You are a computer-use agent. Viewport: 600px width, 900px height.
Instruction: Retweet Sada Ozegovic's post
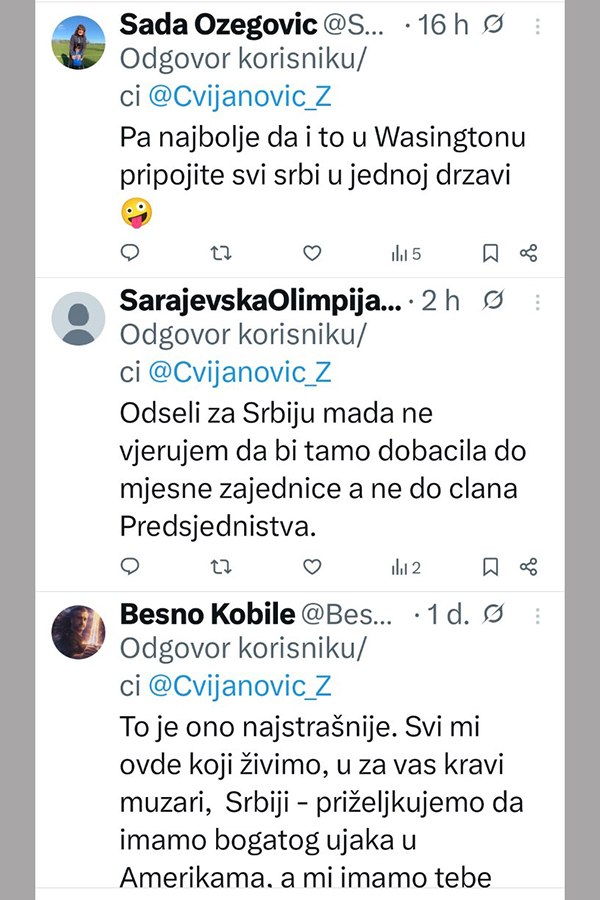[221, 254]
